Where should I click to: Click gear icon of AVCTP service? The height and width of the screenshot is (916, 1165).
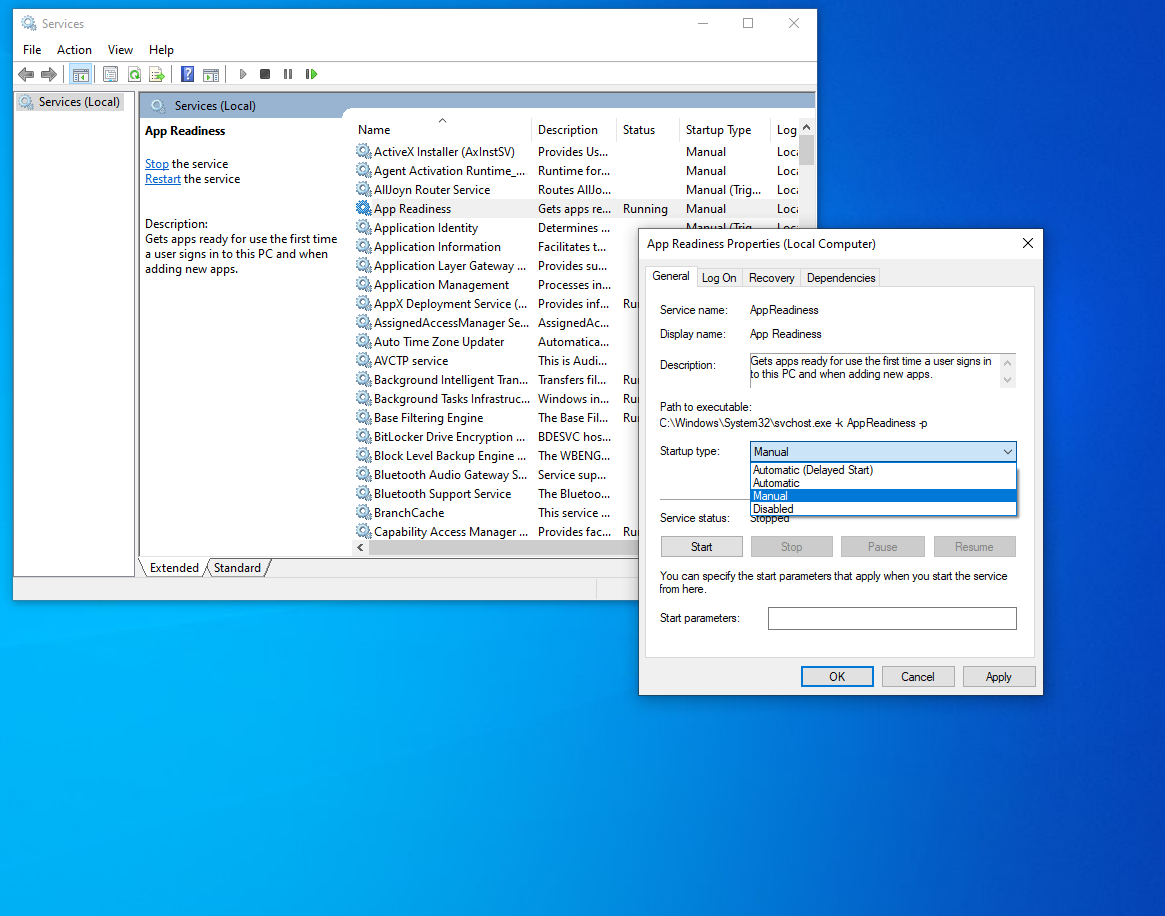(363, 360)
